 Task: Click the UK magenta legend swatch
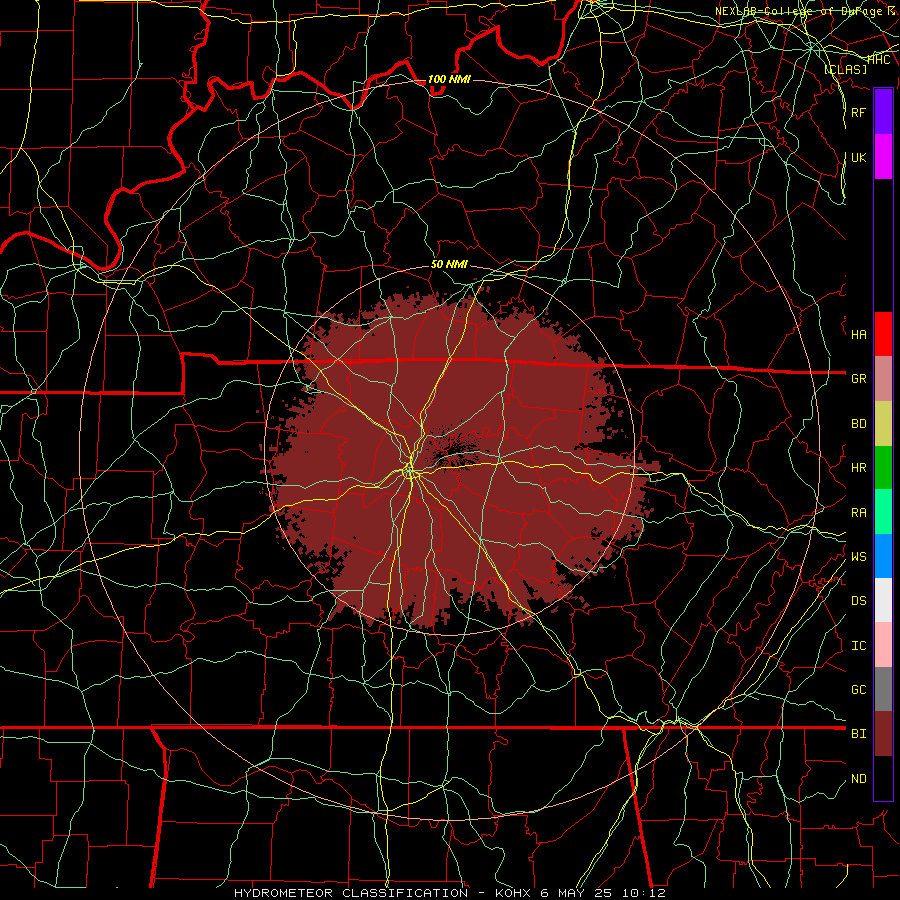click(883, 157)
